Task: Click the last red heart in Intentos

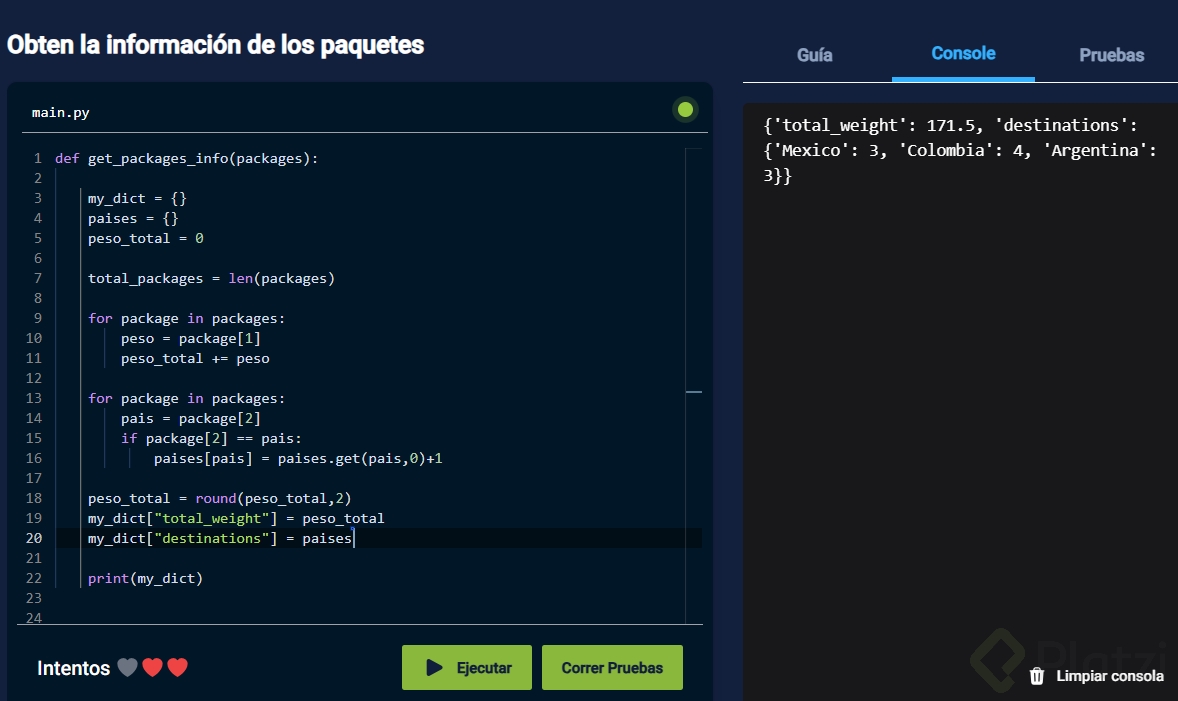Action: [x=178, y=668]
